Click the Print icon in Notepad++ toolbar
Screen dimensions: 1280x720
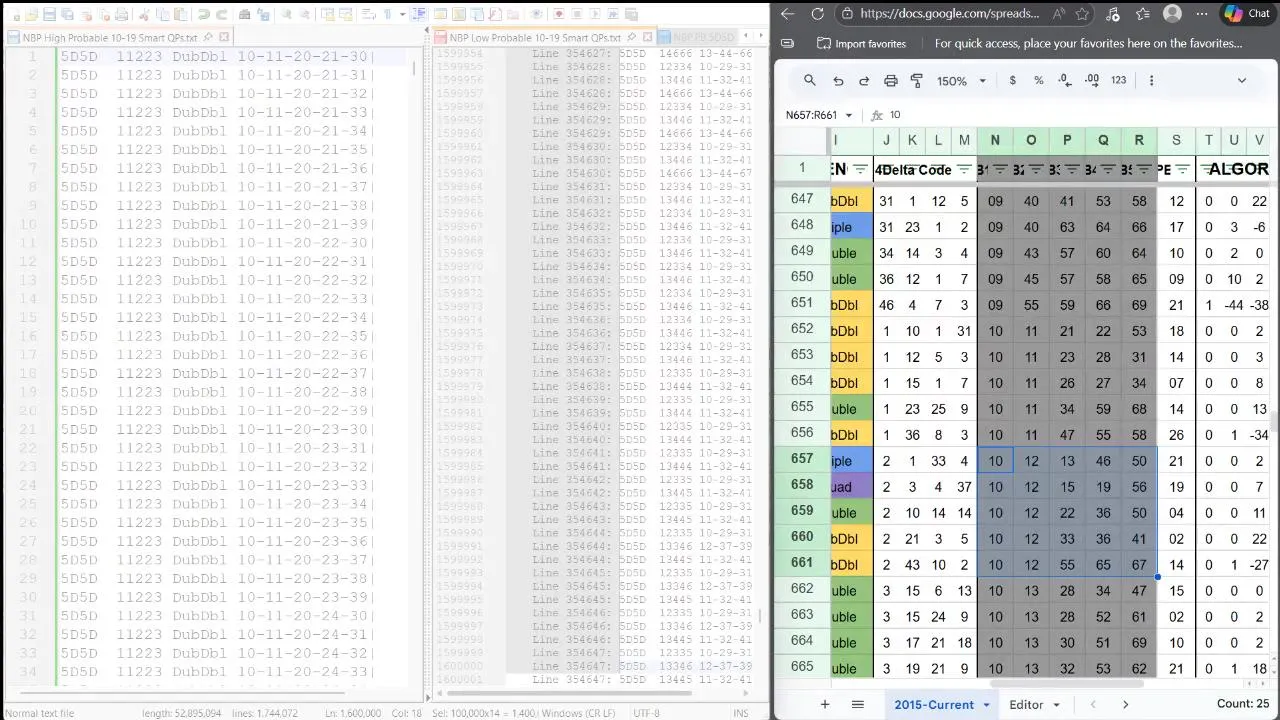click(x=122, y=15)
